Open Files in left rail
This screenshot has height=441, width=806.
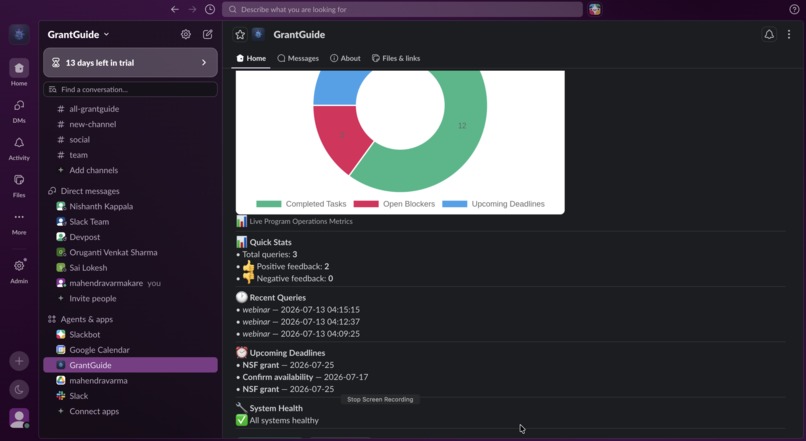pos(19,185)
